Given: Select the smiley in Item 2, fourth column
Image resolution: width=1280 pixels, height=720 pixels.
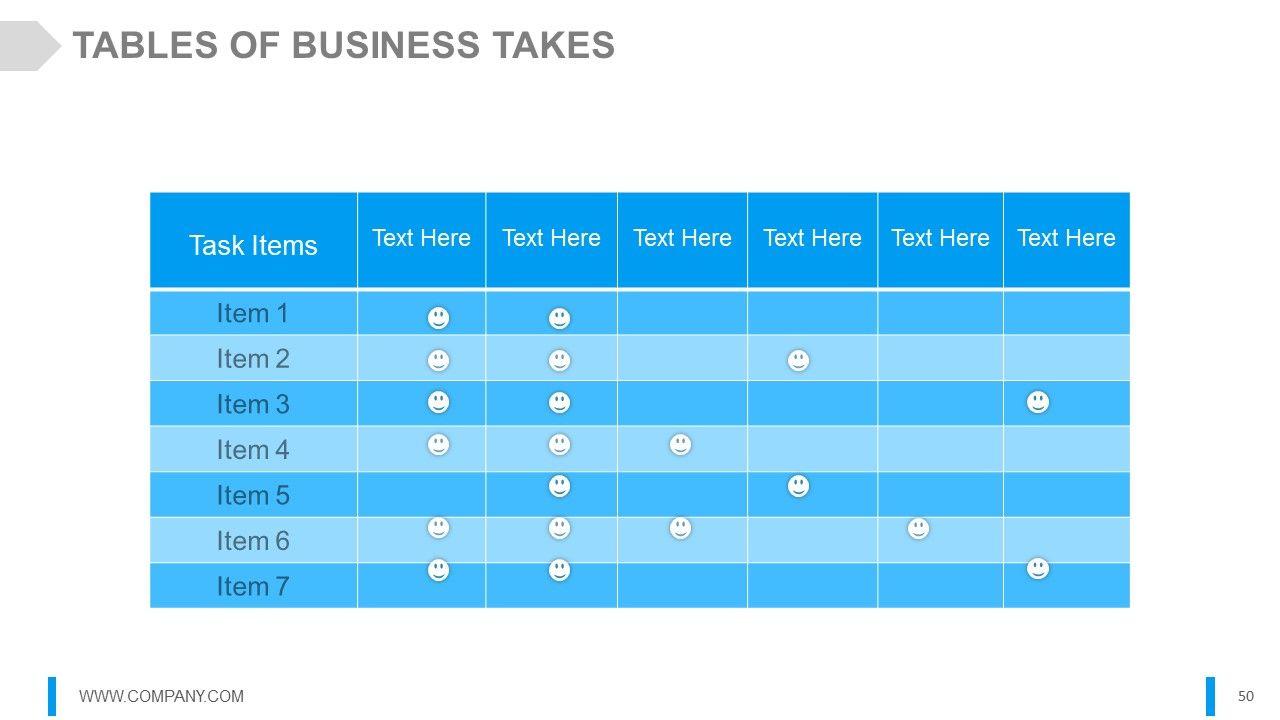Looking at the screenshot, I should [x=798, y=360].
